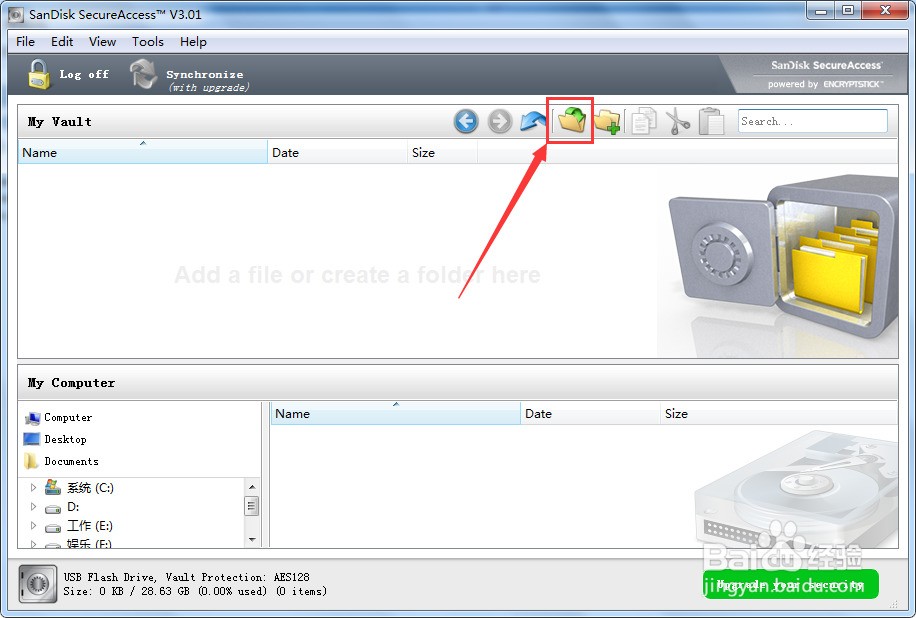Click the vault Search field

[813, 121]
